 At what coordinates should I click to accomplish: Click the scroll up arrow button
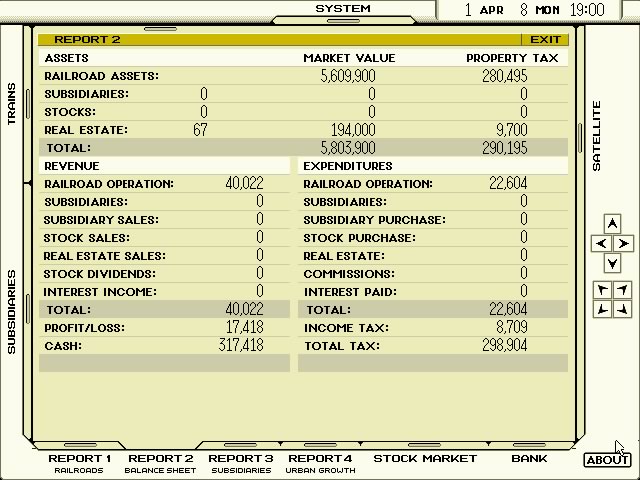tap(612, 224)
